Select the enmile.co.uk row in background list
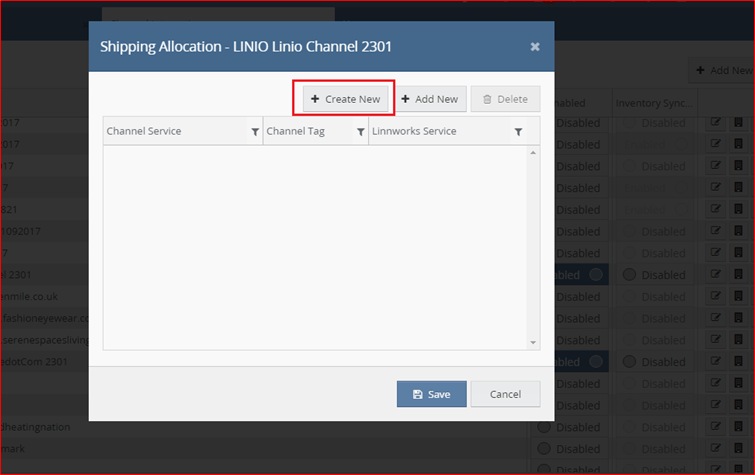Screen dimensions: 755x475 pyautogui.click(x=44, y=296)
